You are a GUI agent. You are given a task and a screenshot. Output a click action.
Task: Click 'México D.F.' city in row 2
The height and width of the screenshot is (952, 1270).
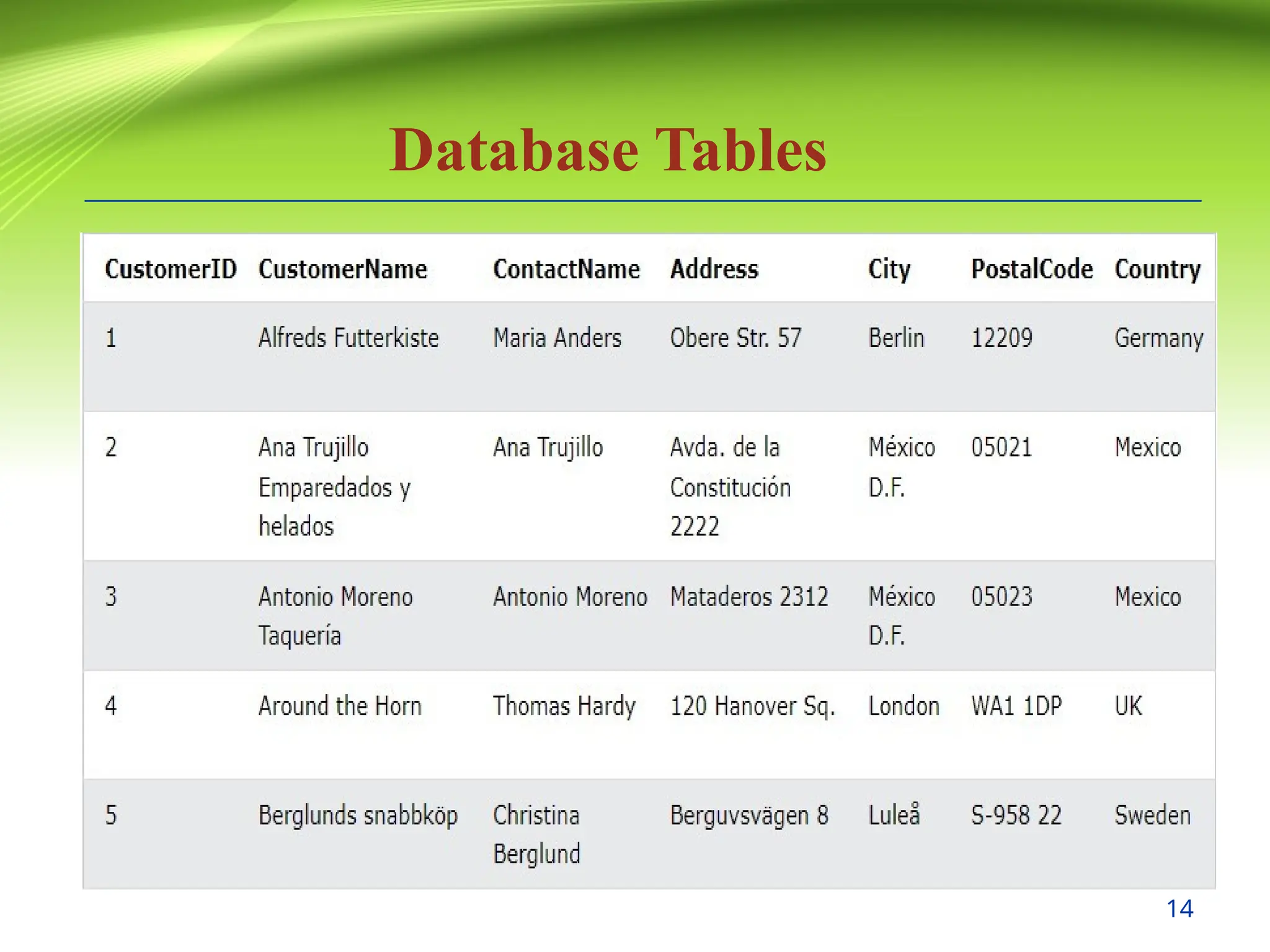point(901,467)
